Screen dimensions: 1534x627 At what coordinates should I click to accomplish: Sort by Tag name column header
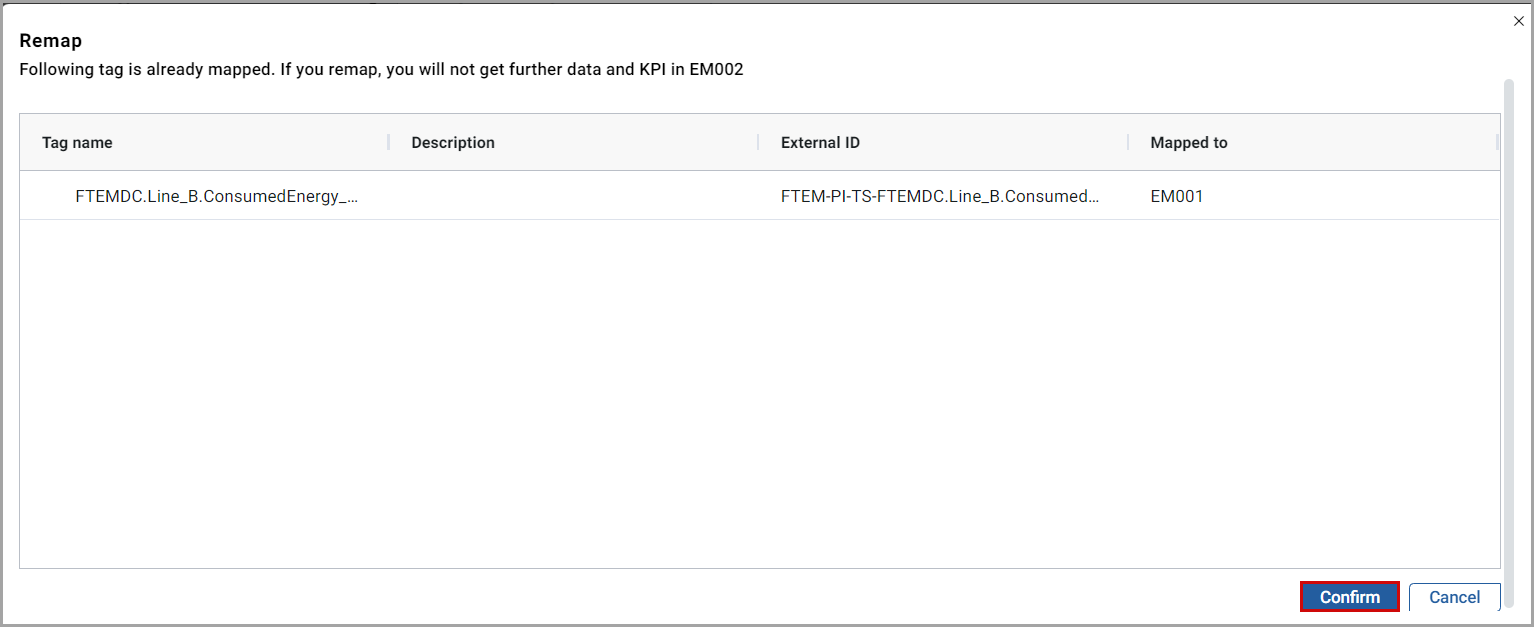tap(77, 143)
